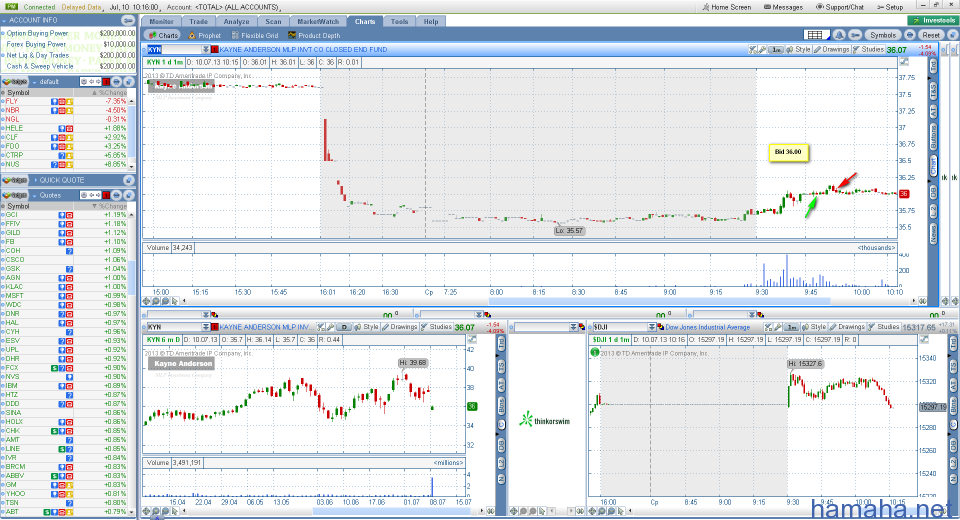Open Style menu on KYN daily chart
Screen dimensions: 960x520
coord(366,327)
